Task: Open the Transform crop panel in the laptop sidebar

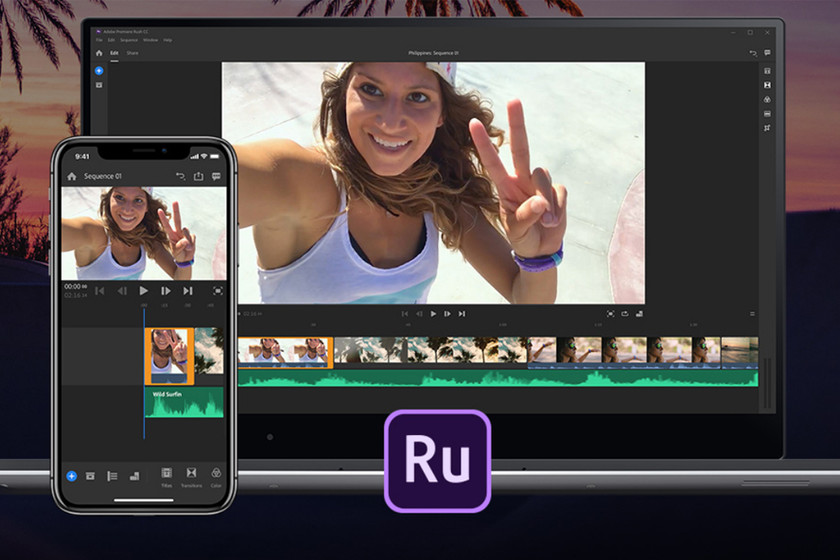Action: tap(767, 128)
